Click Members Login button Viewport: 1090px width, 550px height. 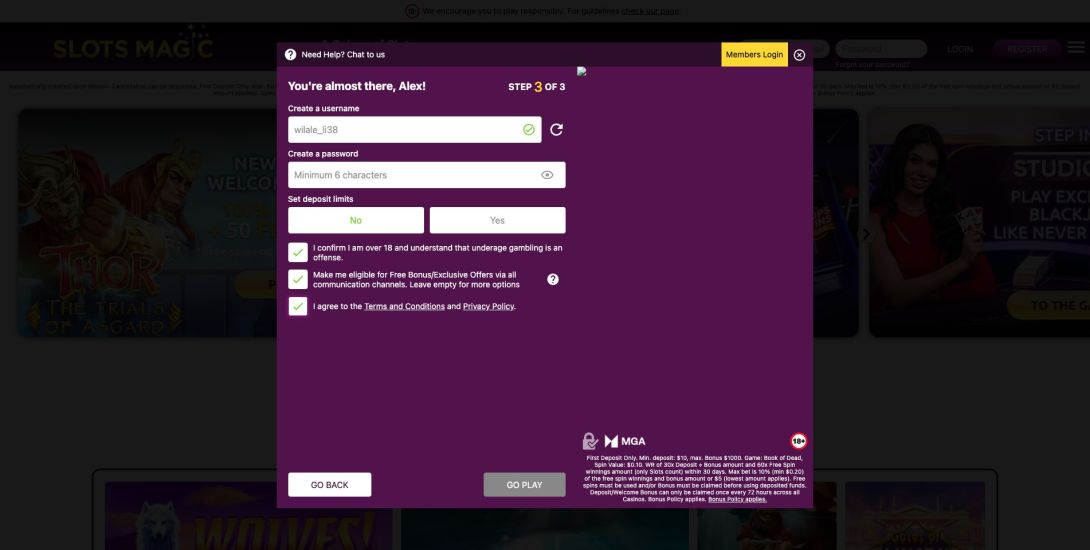pyautogui.click(x=754, y=54)
